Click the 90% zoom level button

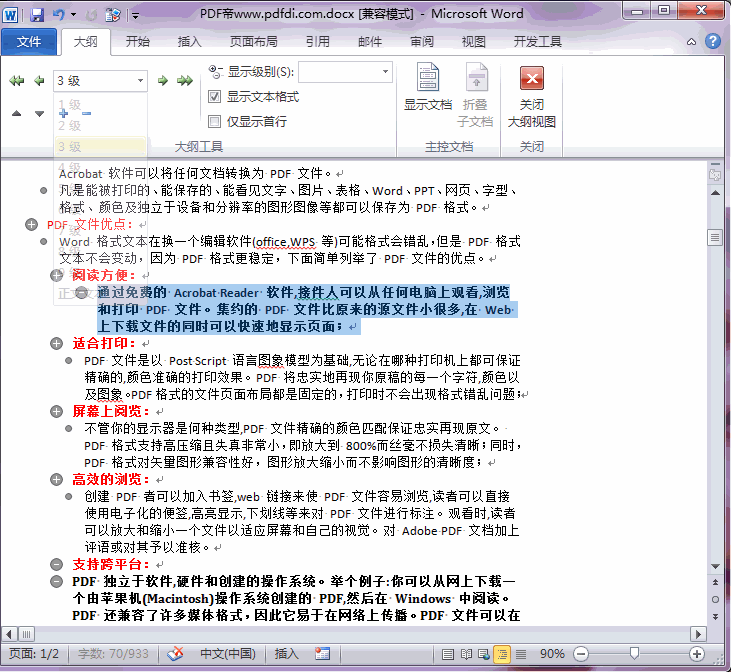[x=552, y=654]
